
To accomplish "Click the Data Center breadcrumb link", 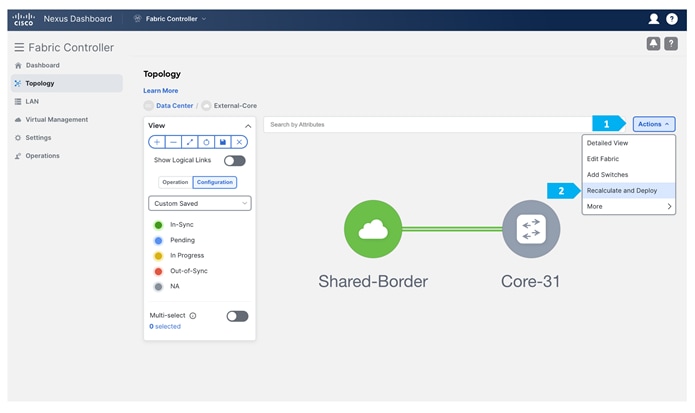I will [x=174, y=105].
